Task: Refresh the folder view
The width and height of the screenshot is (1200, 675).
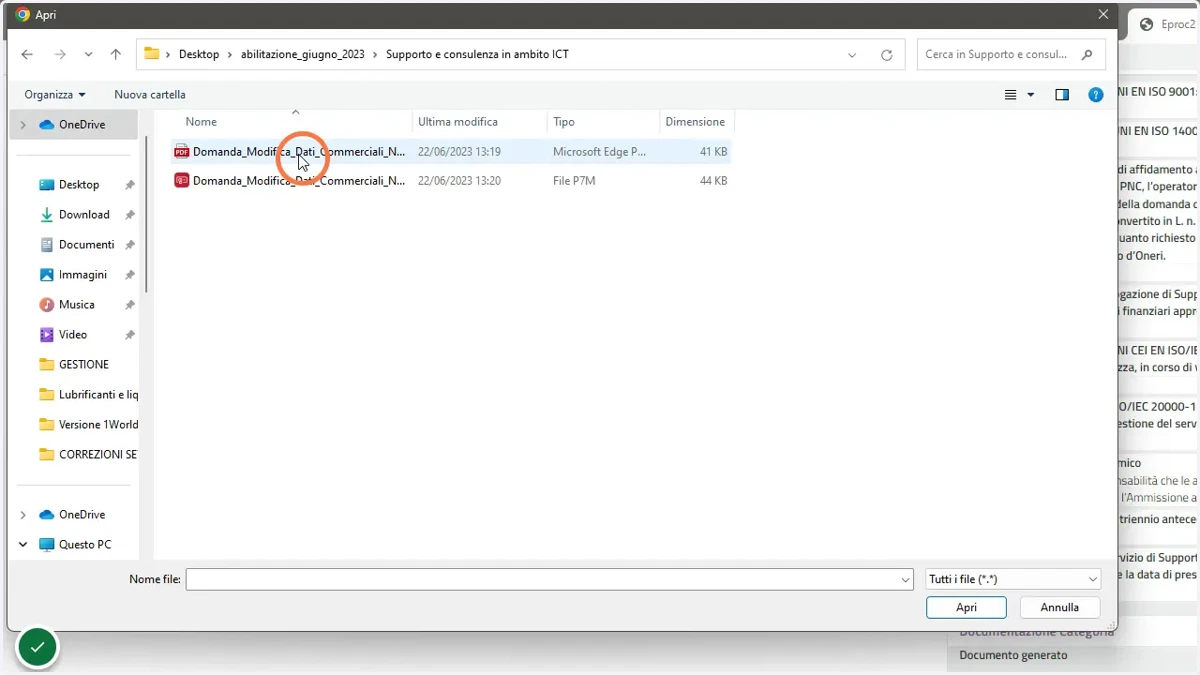Action: 887,55
